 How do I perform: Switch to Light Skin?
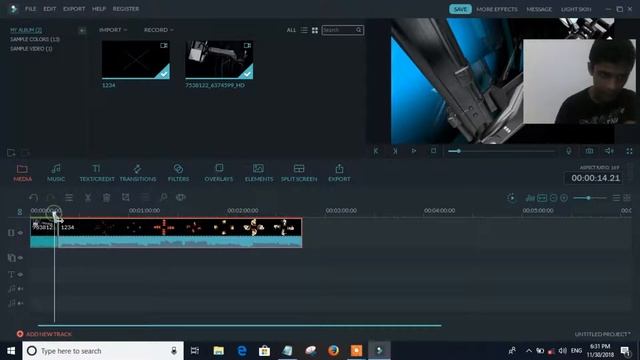(576, 9)
